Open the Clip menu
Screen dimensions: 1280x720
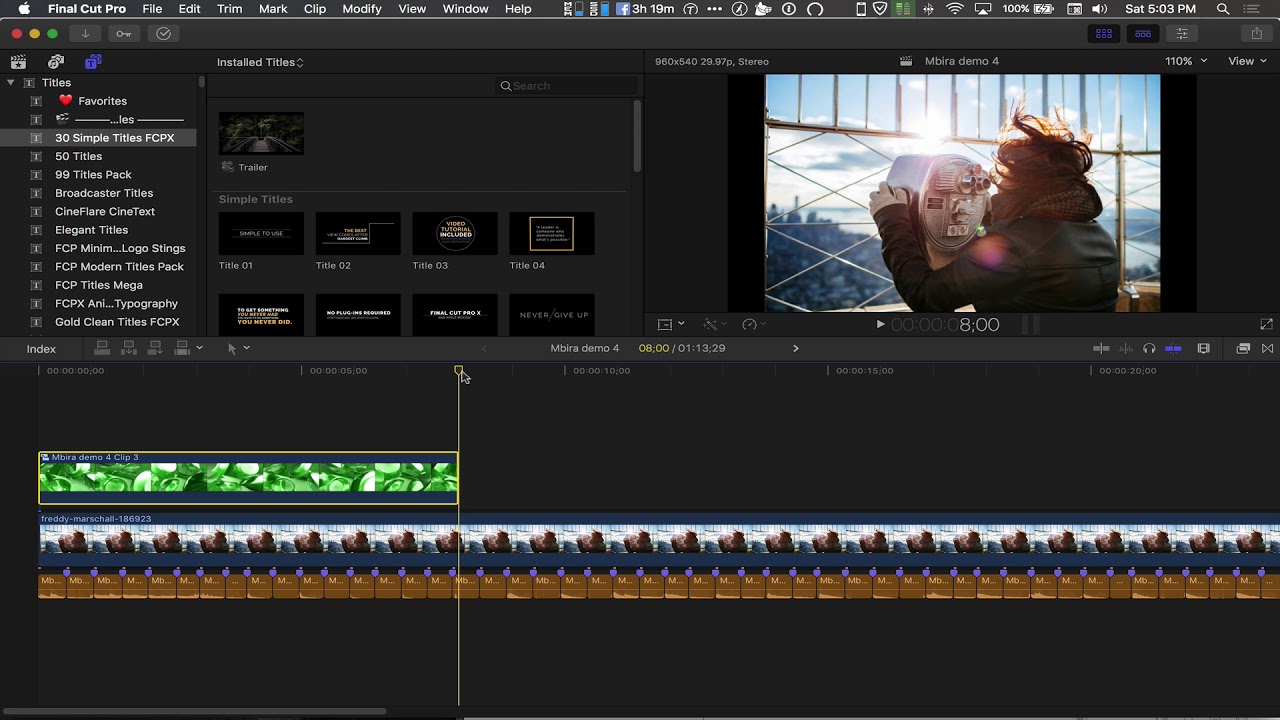pyautogui.click(x=315, y=9)
